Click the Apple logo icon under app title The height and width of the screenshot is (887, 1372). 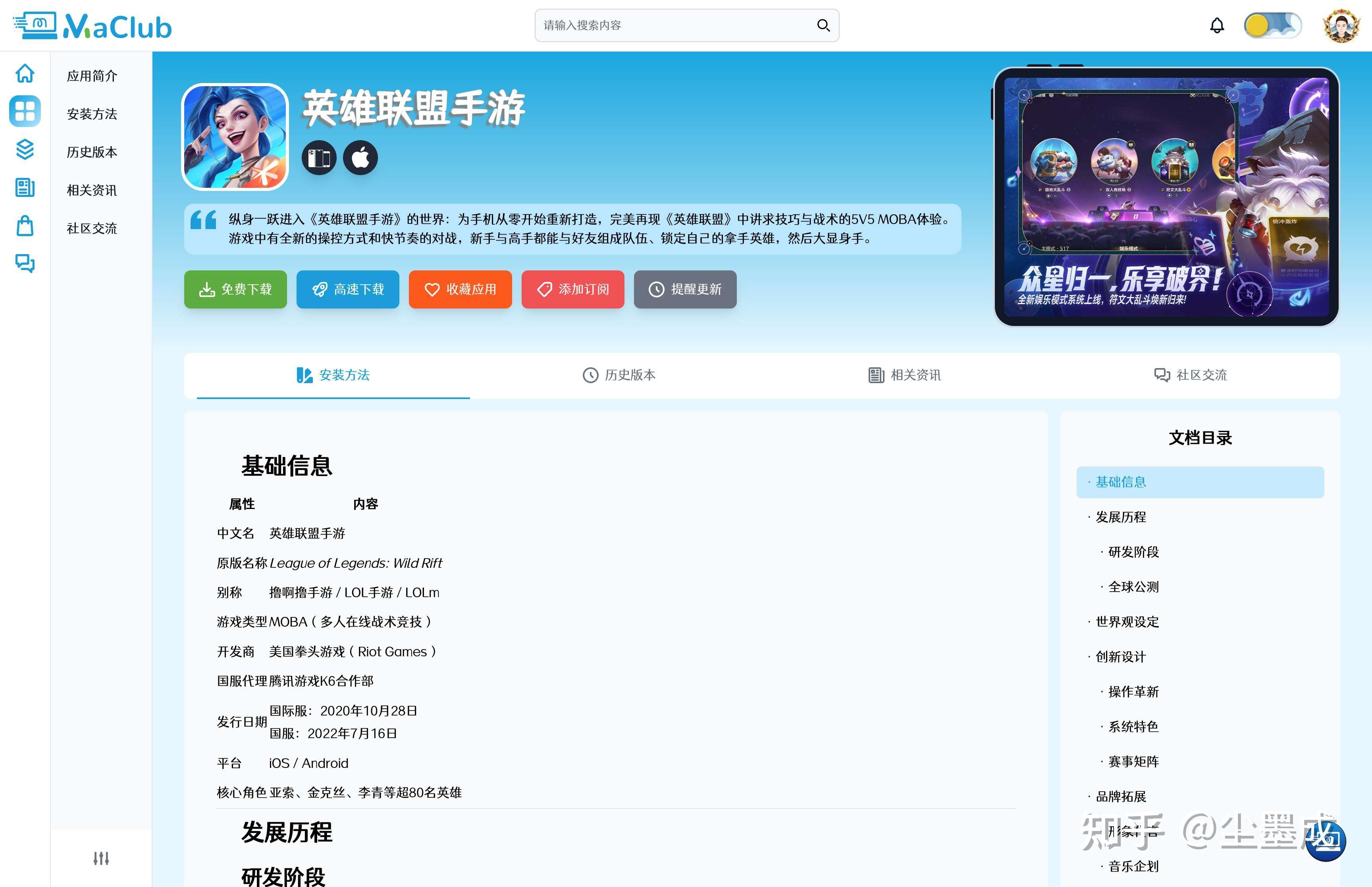tap(360, 157)
